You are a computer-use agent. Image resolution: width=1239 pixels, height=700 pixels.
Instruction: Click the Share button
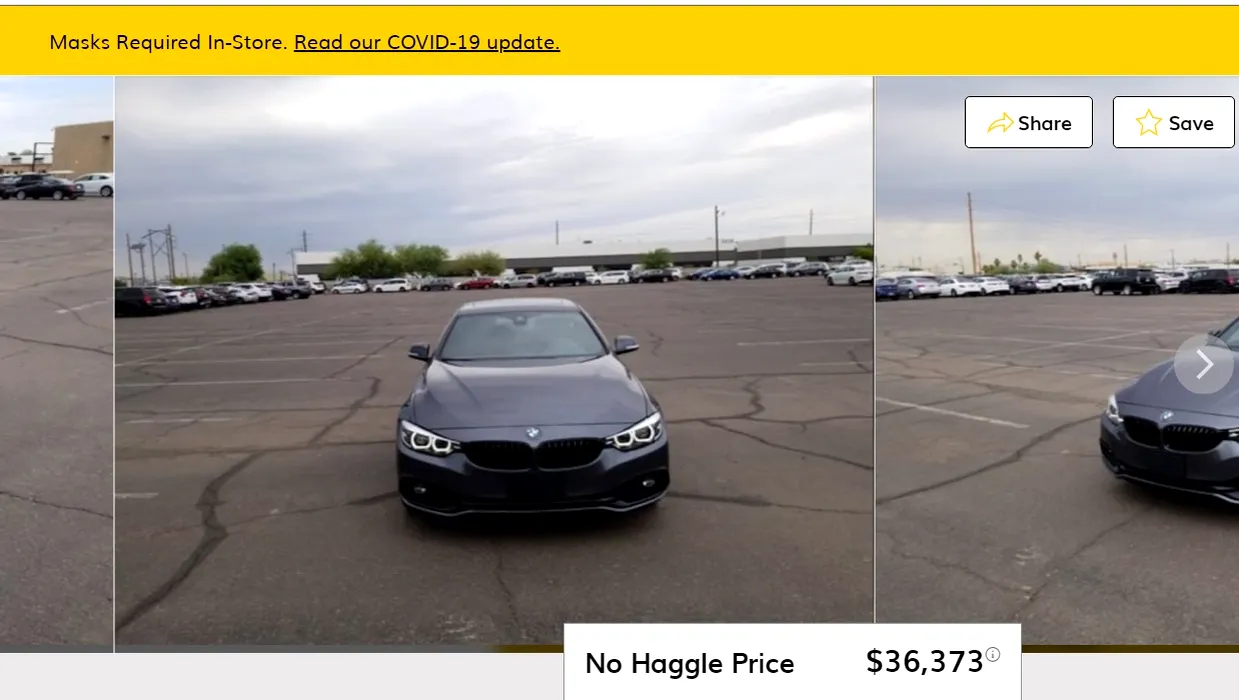pos(1028,122)
